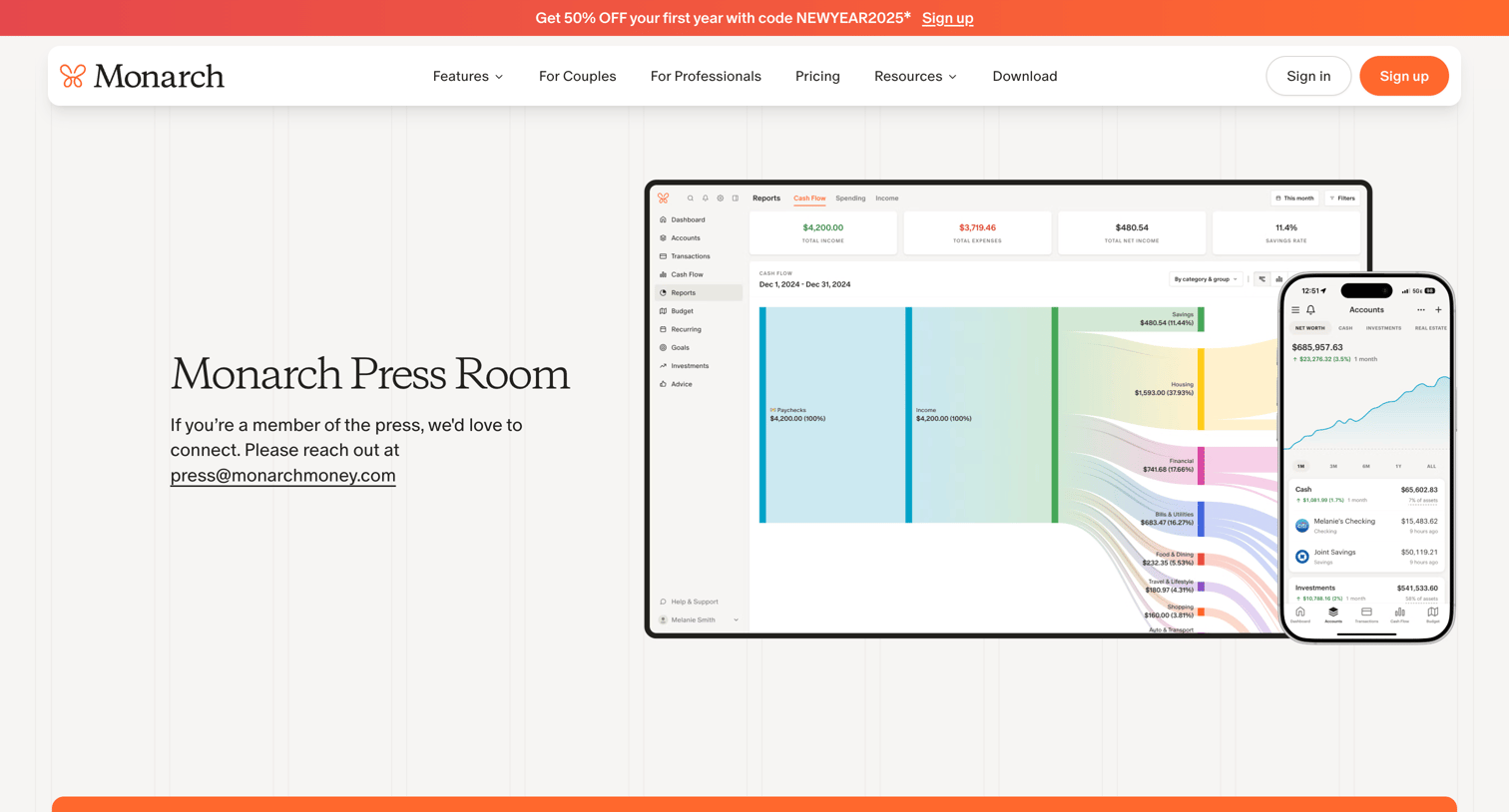The height and width of the screenshot is (812, 1509).
Task: Go to For Couples in the site navigation
Action: tap(577, 76)
